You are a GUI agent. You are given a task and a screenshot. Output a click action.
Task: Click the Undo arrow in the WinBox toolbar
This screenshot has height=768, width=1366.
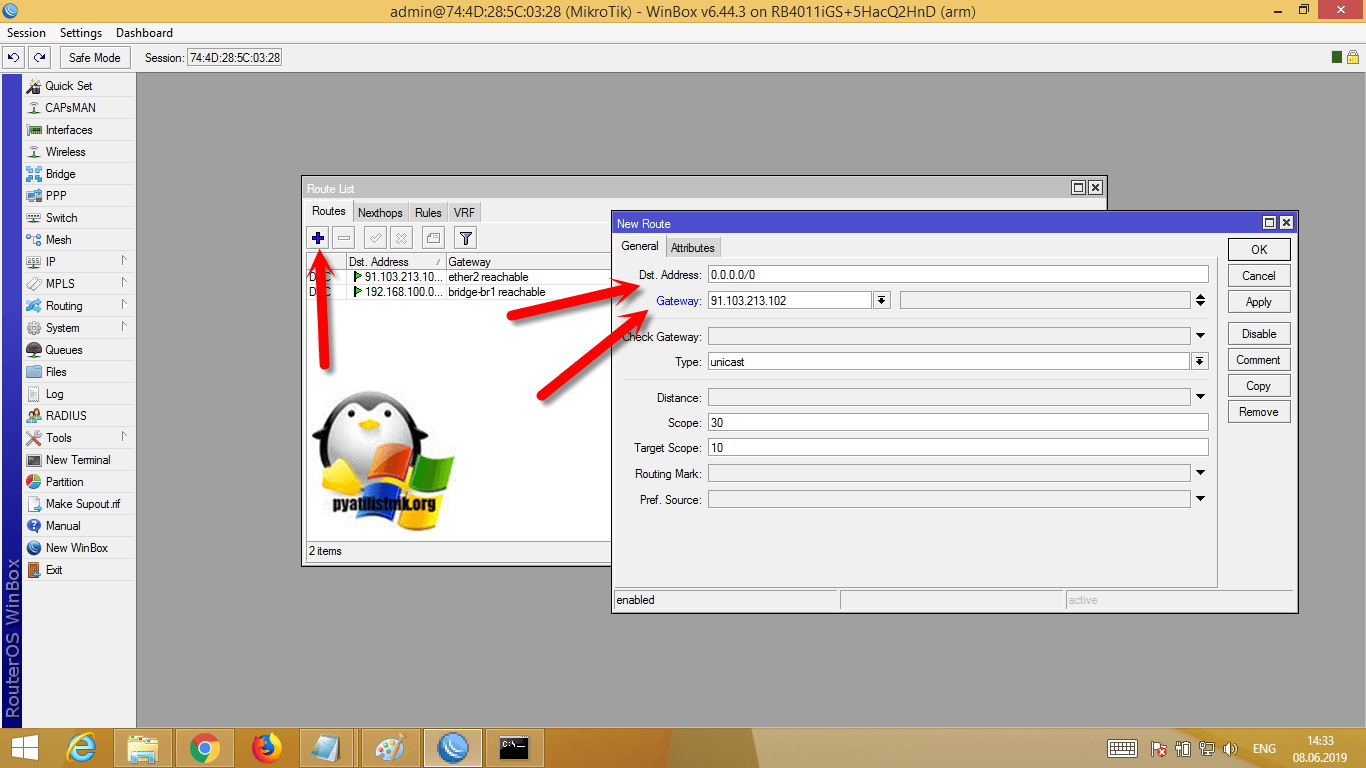pos(14,58)
